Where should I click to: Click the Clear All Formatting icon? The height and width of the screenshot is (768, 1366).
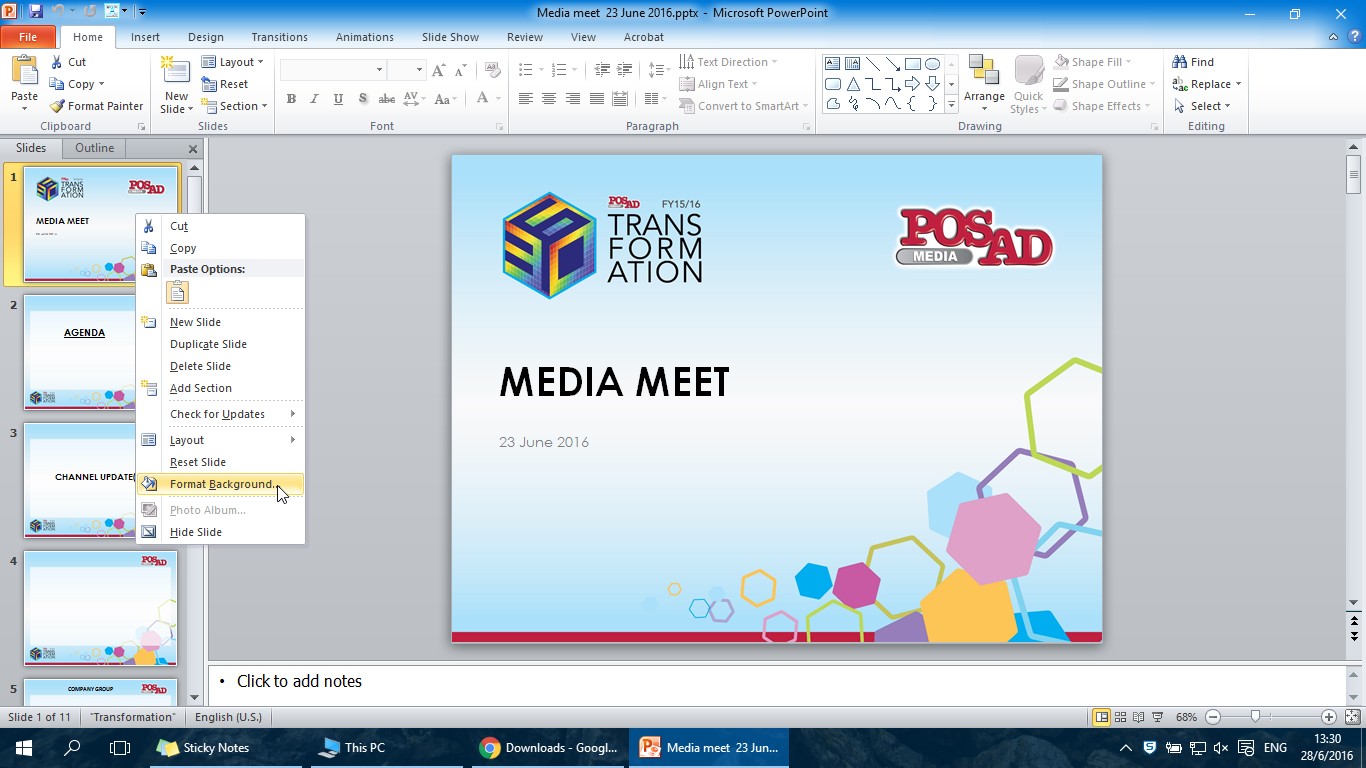(x=492, y=70)
